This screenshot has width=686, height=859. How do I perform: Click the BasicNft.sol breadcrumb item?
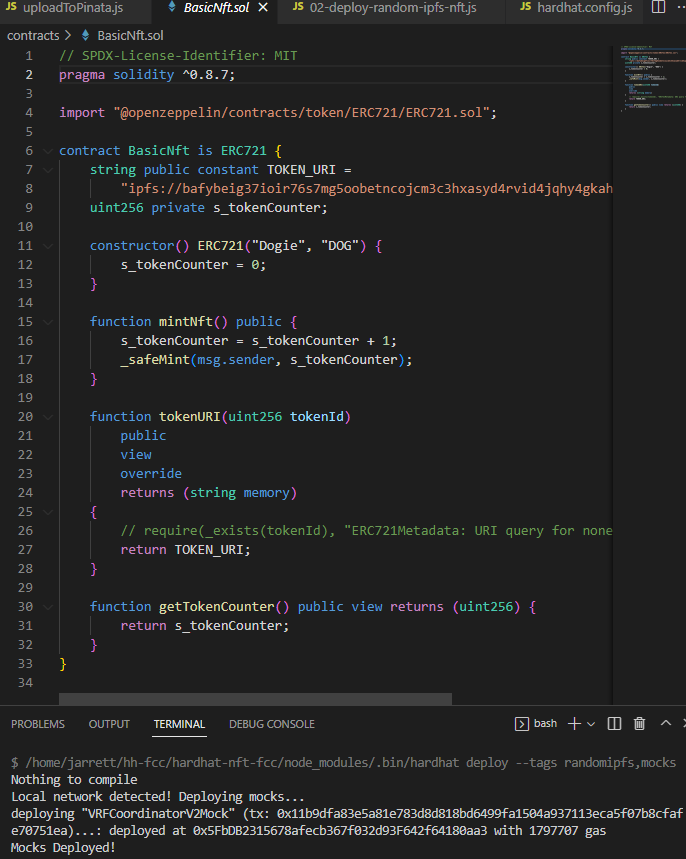pyautogui.click(x=130, y=36)
